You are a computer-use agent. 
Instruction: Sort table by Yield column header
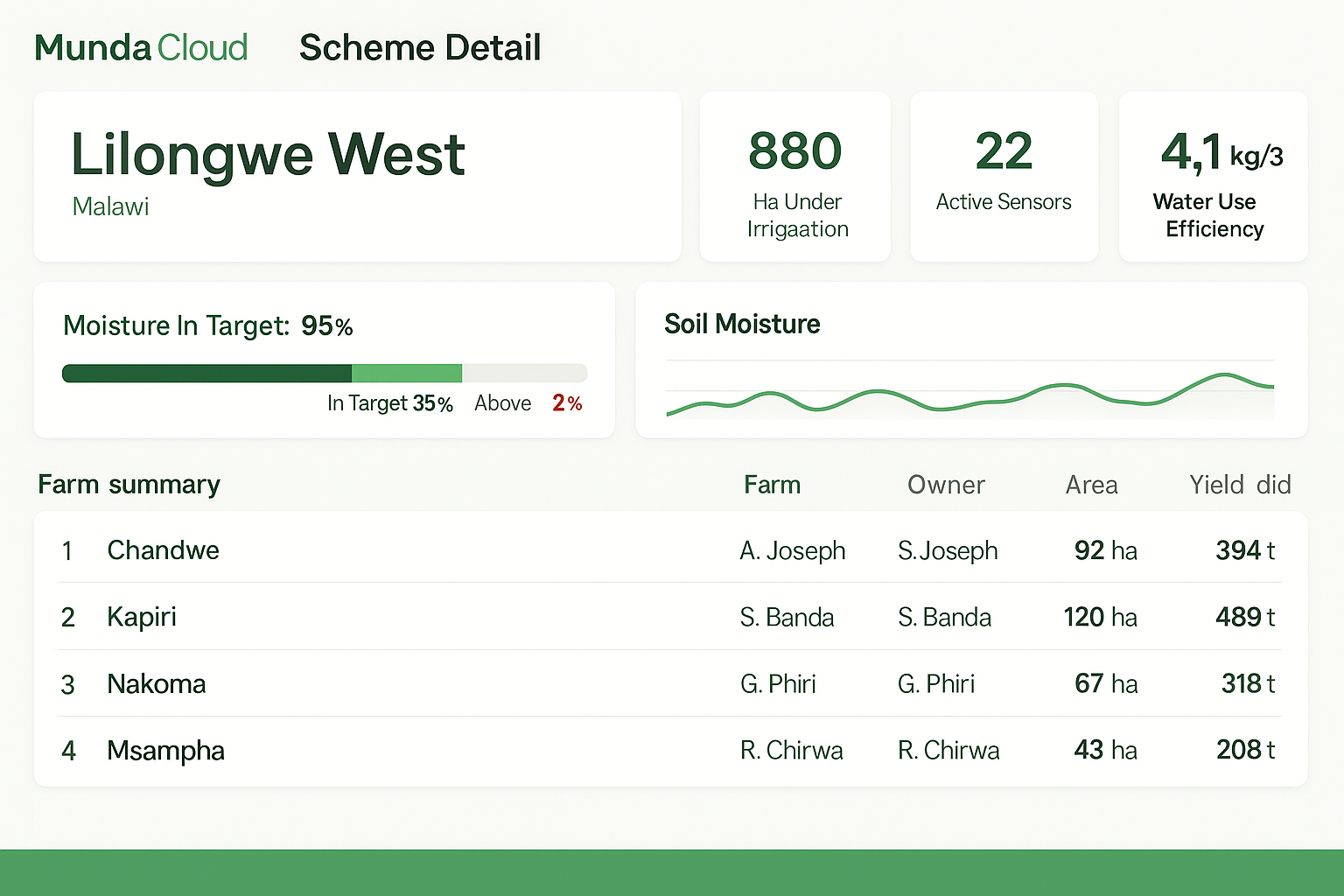tap(1239, 485)
